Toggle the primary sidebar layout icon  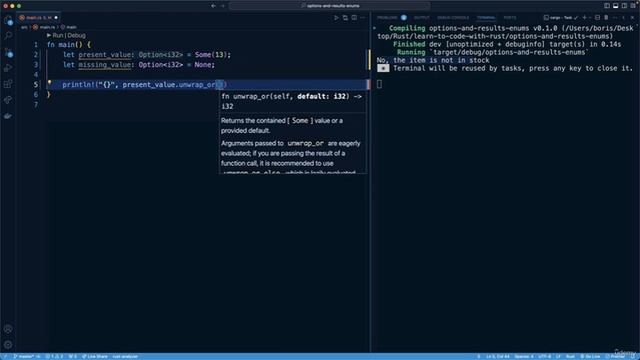point(607,6)
